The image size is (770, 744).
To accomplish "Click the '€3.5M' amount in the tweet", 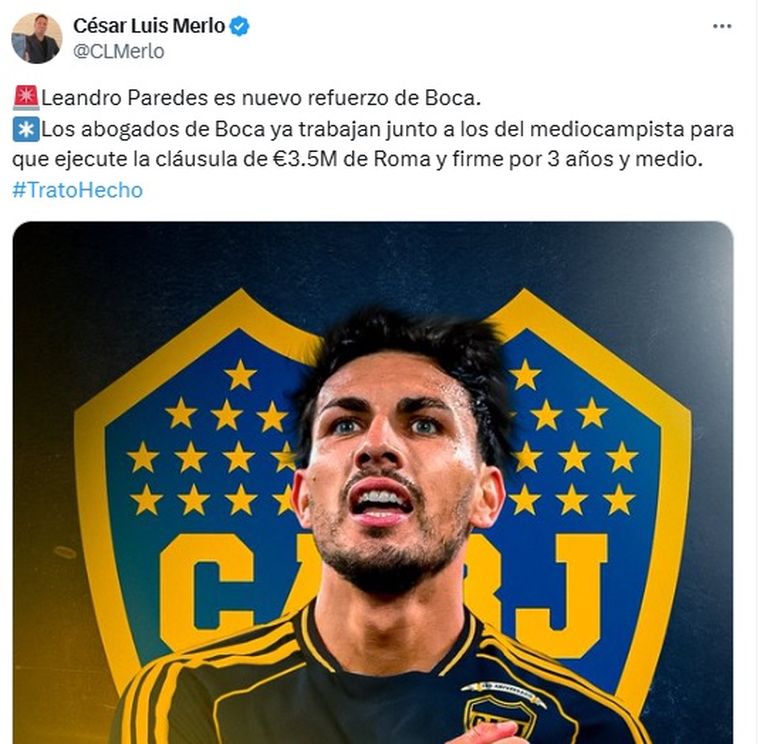I will click(305, 159).
